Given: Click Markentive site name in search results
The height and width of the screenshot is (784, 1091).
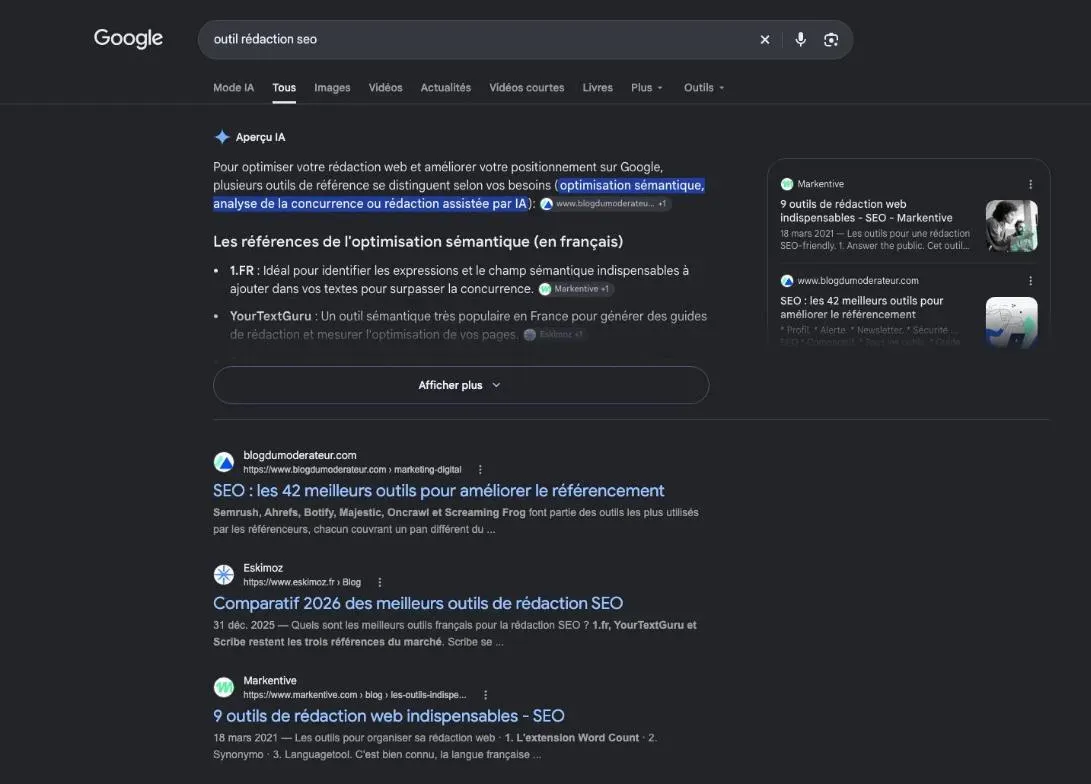Looking at the screenshot, I should [x=270, y=680].
